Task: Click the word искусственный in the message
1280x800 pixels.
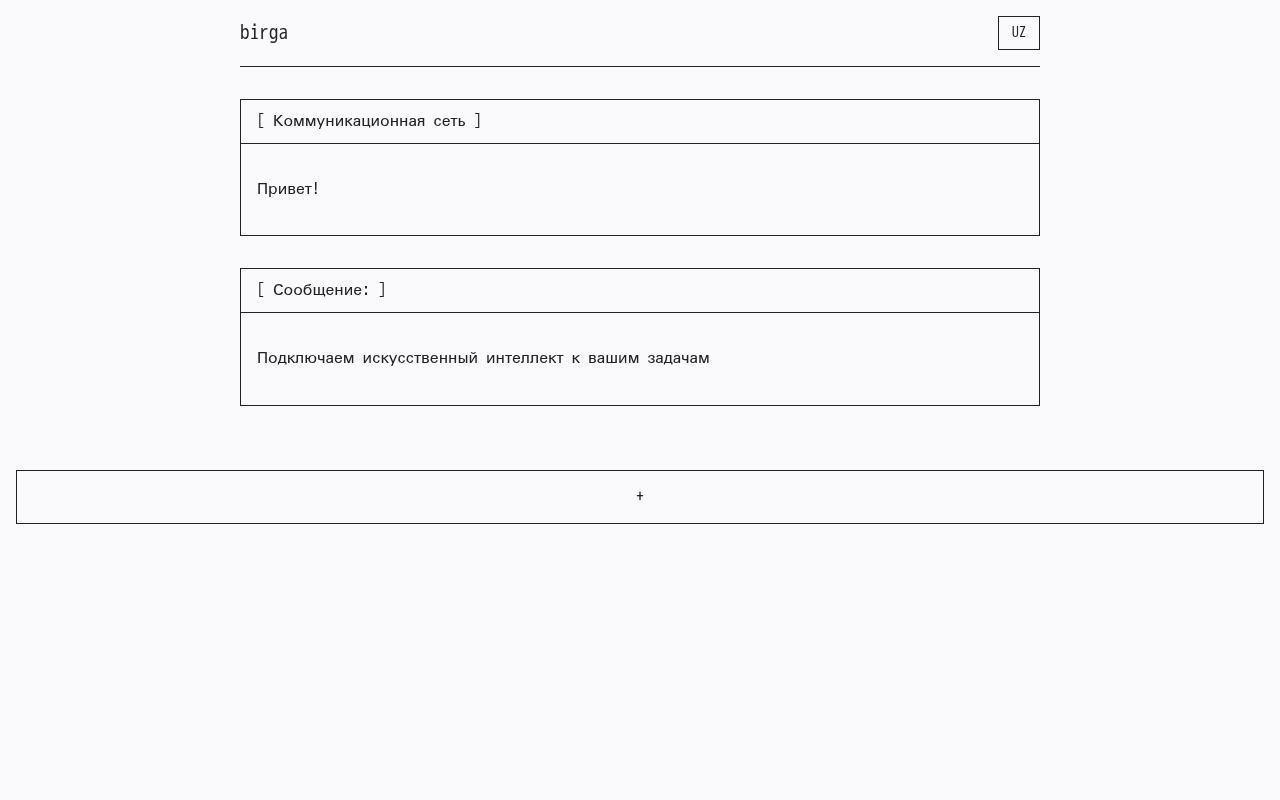Action: pos(420,358)
